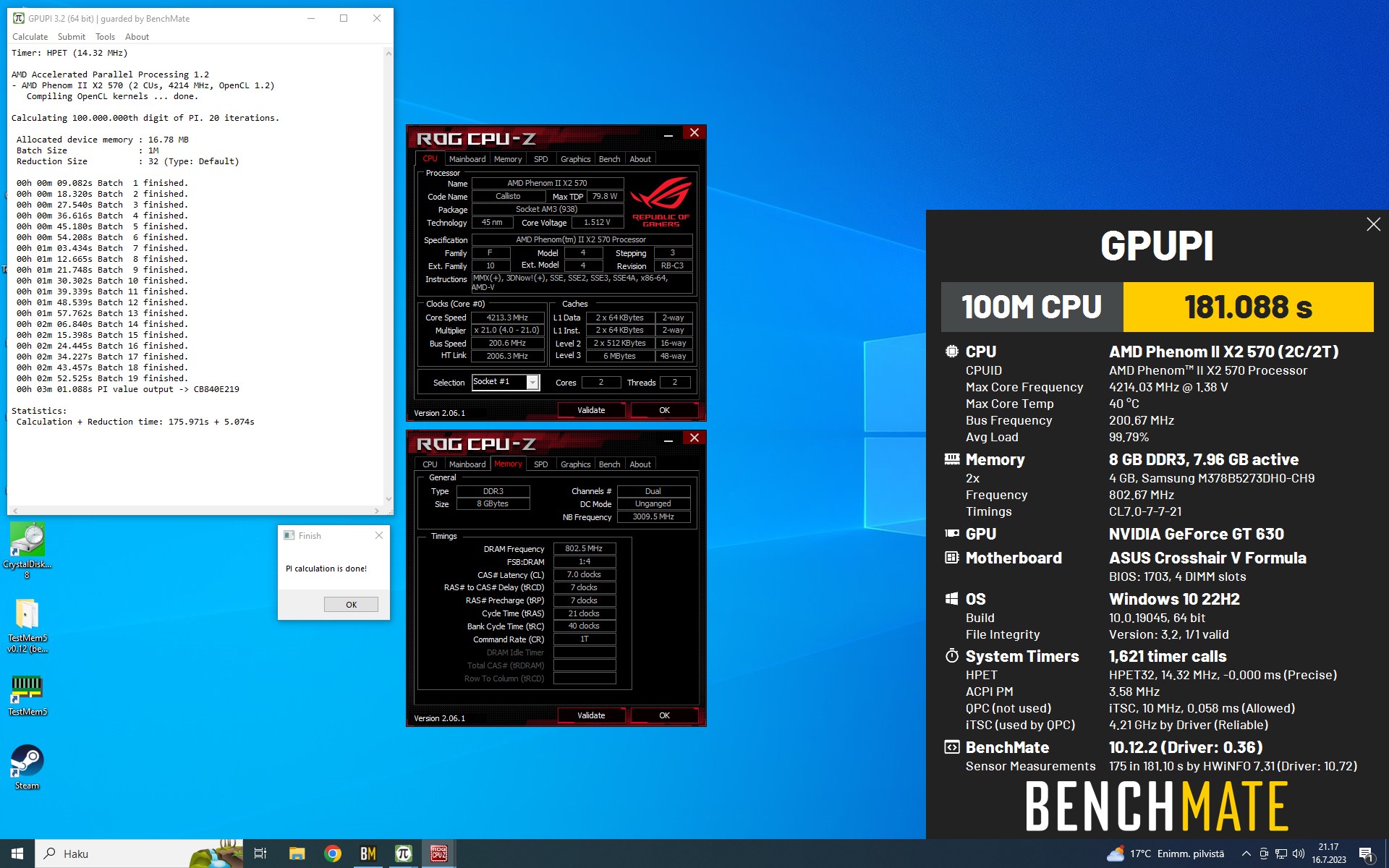The image size is (1389, 868).
Task: Open BenchMate taskbar icon
Action: [368, 854]
